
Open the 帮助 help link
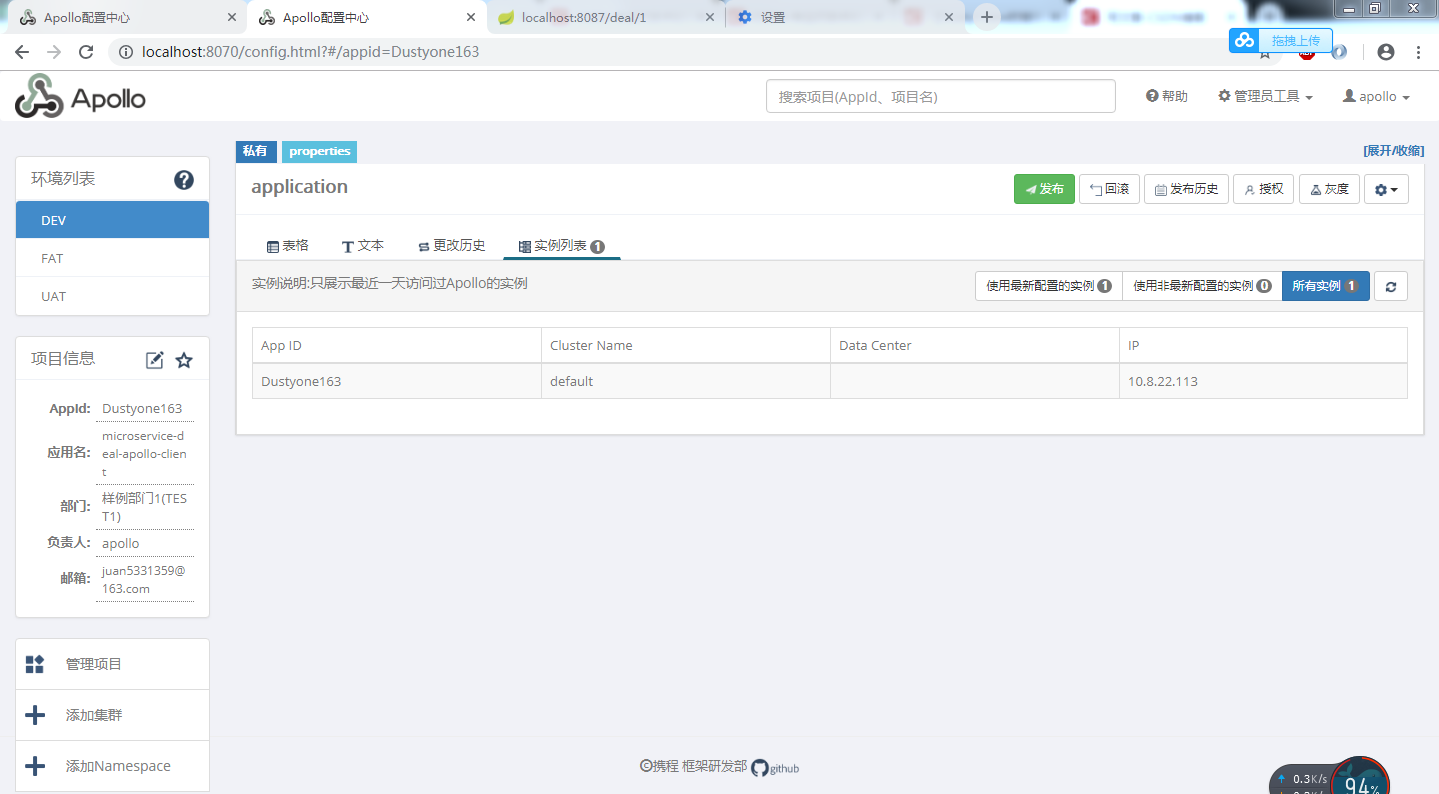[x=1167, y=96]
